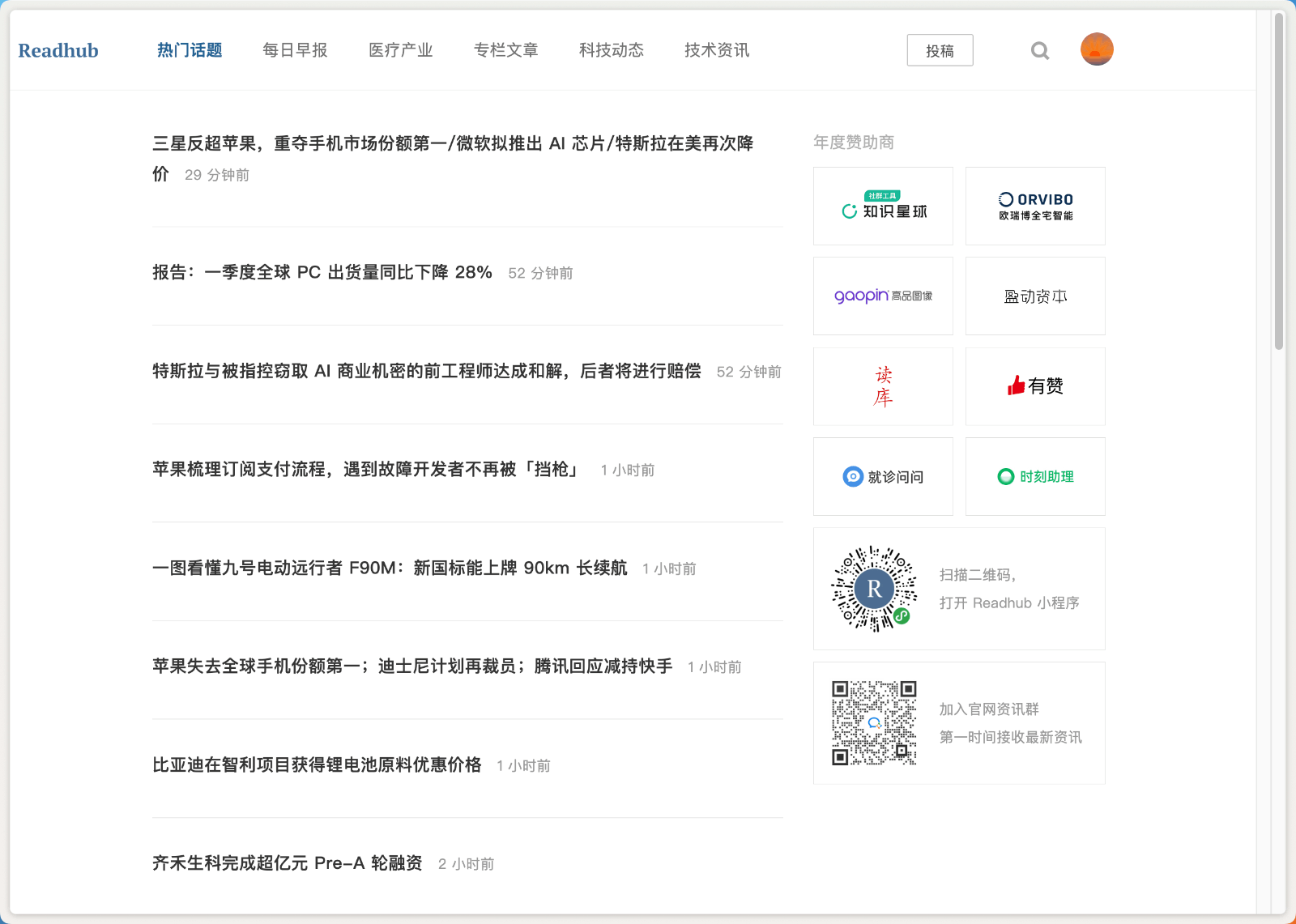Open the gaopin 高品图像 sponsor card

point(882,296)
